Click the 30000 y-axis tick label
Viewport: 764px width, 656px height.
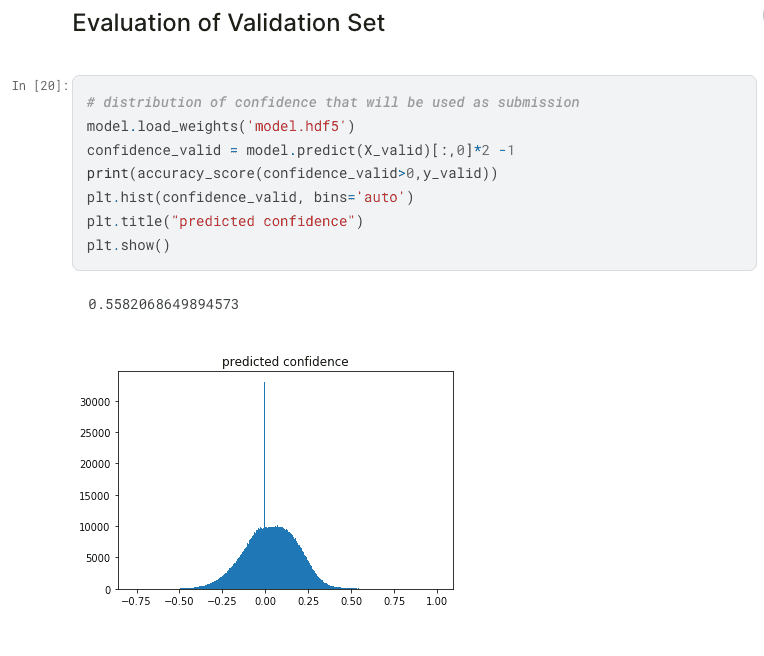pyautogui.click(x=95, y=402)
